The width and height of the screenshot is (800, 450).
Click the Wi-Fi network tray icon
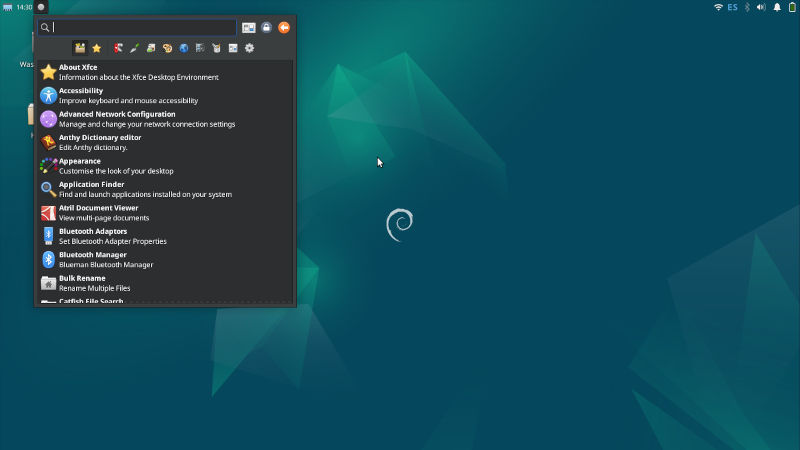718,7
